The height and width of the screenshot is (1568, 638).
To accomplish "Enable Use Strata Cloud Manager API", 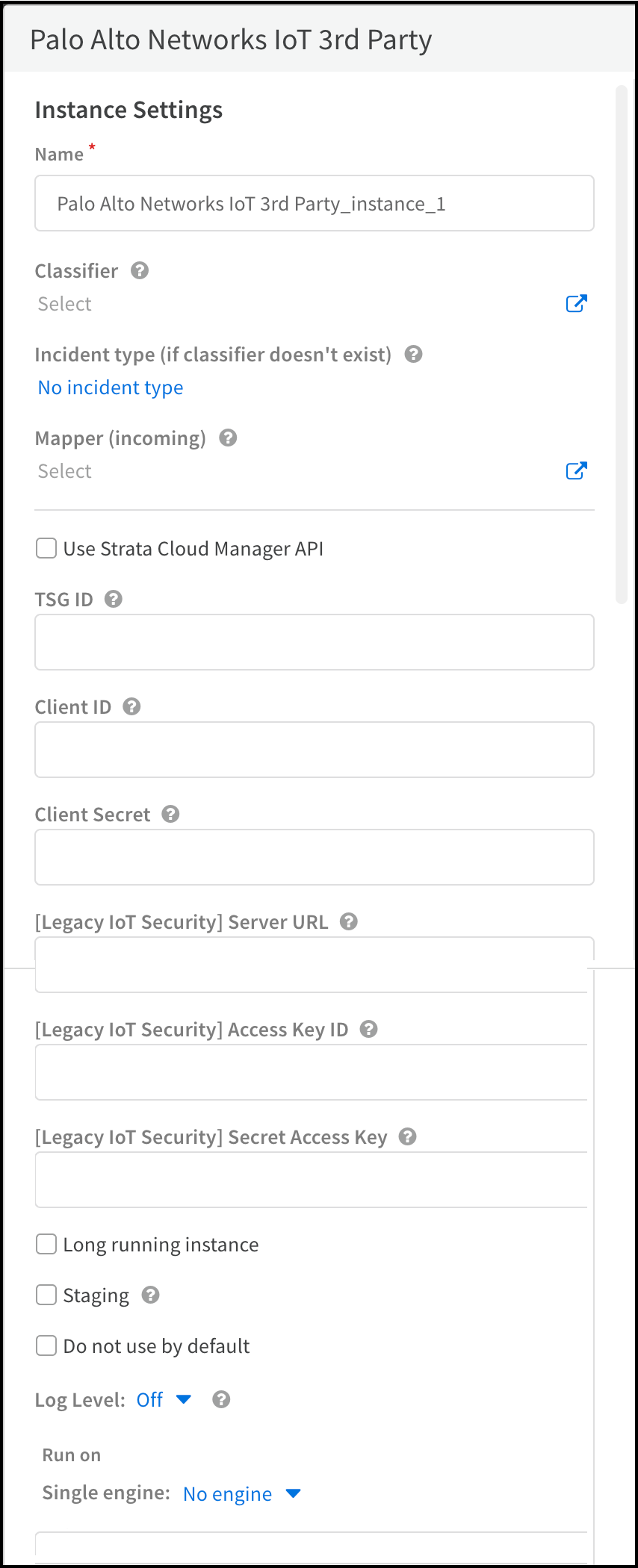I will click(x=46, y=549).
